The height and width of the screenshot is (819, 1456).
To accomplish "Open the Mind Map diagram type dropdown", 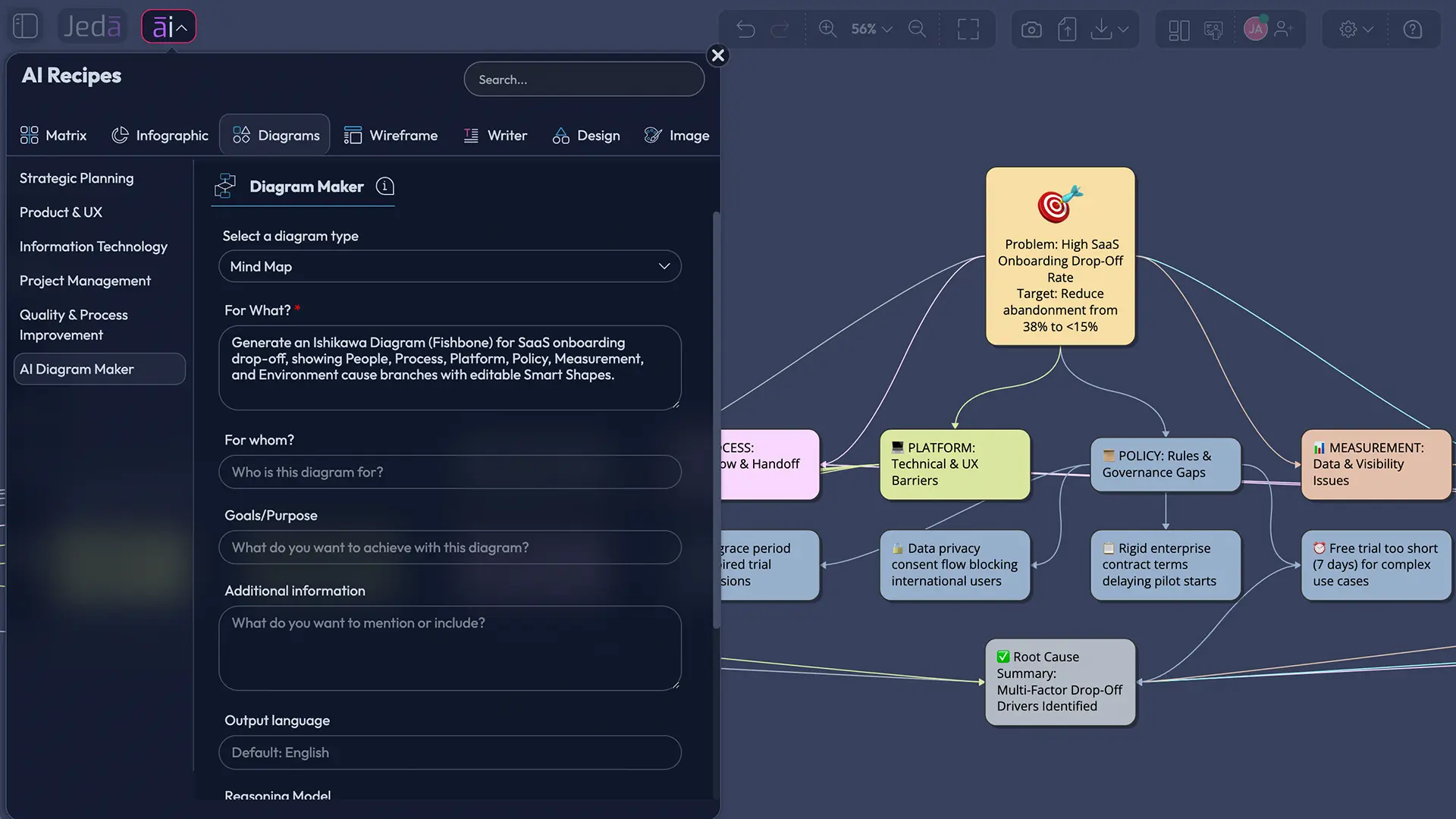I will point(450,266).
